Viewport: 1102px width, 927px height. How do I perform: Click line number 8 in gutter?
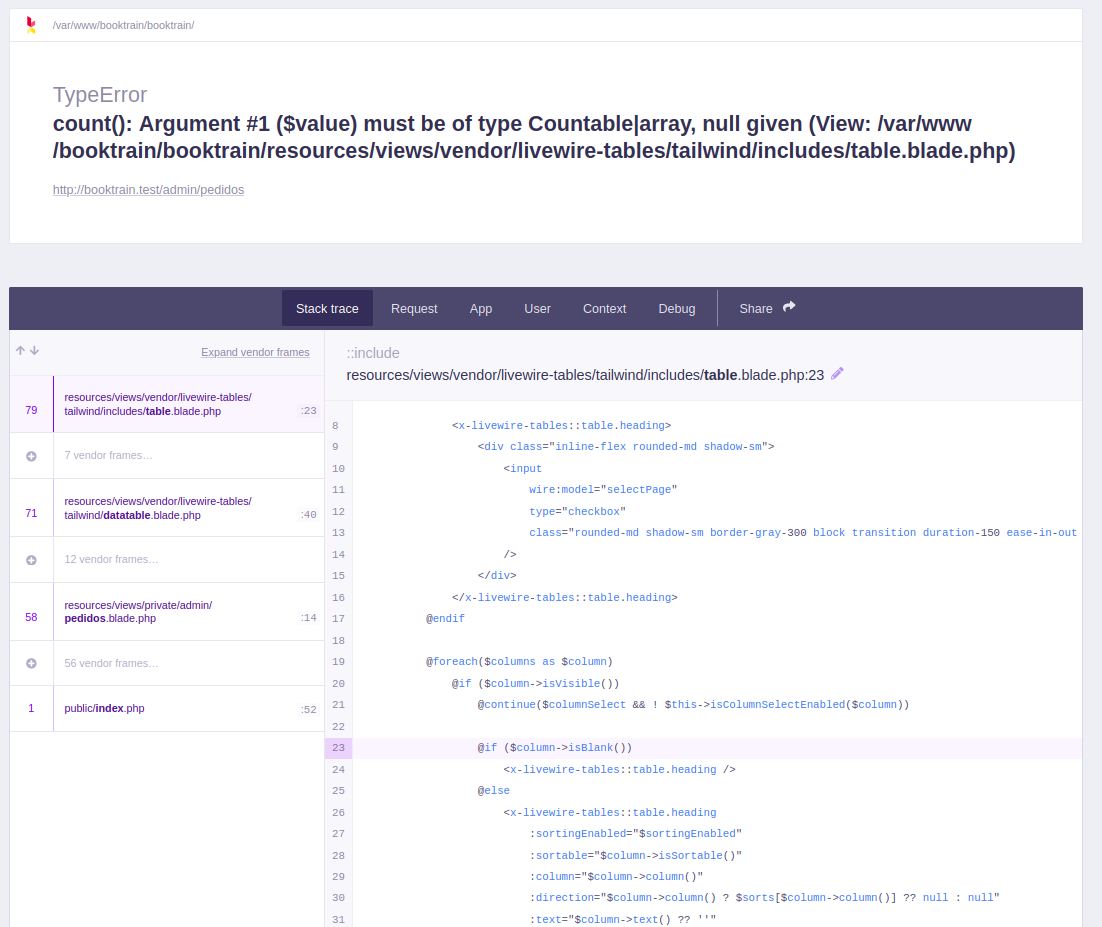tap(335, 426)
